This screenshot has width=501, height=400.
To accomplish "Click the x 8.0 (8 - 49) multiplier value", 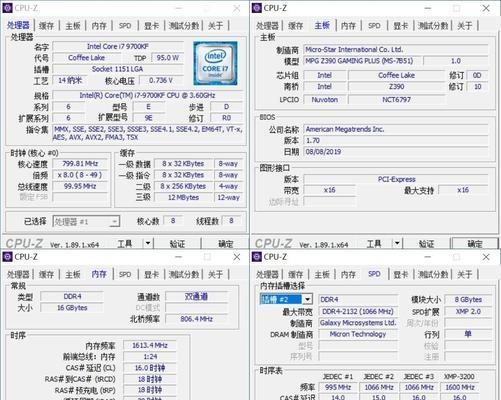I will coord(80,175).
